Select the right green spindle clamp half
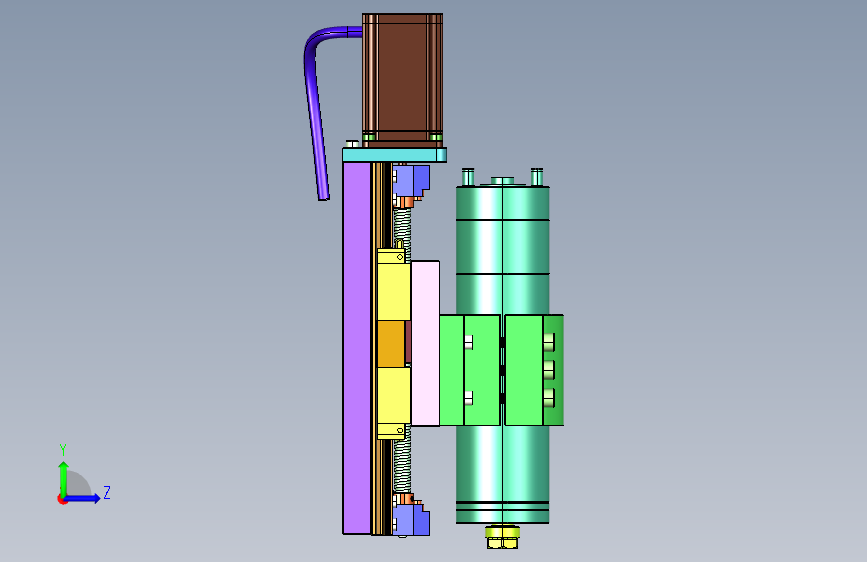Screen dimensions: 867x562 [x=534, y=370]
